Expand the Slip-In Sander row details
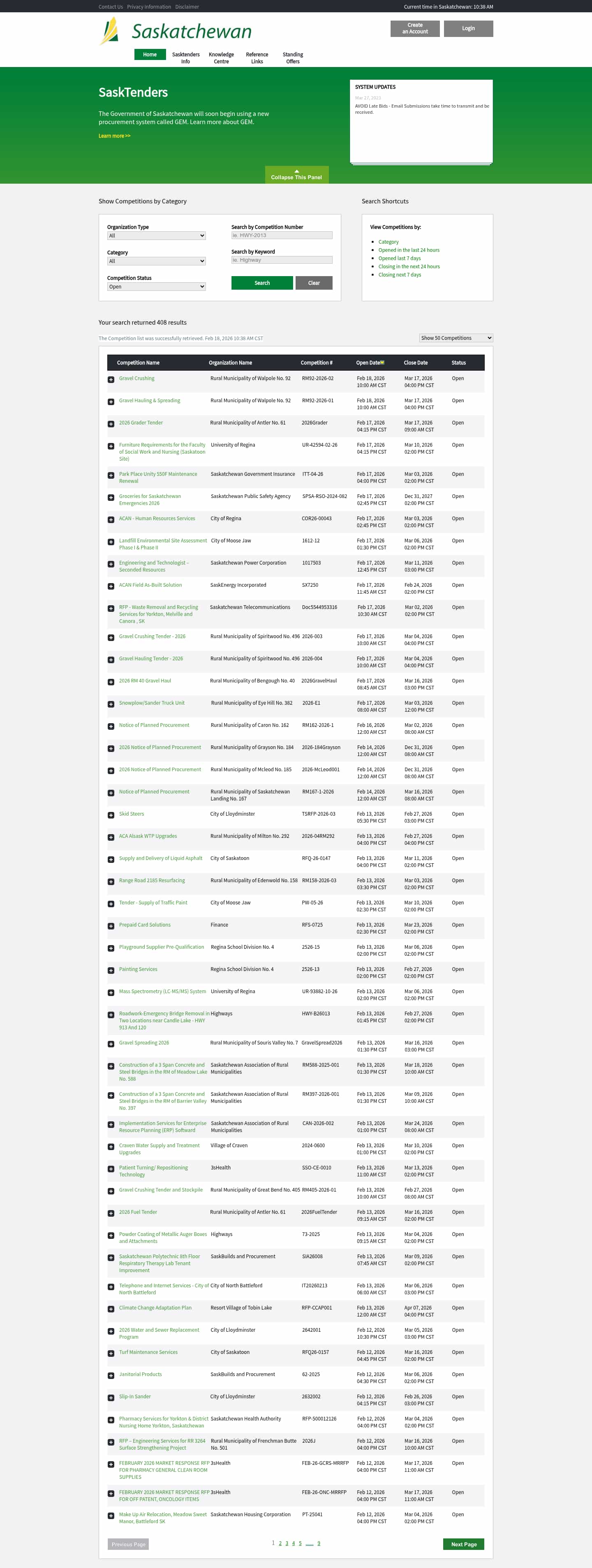 (x=111, y=1397)
